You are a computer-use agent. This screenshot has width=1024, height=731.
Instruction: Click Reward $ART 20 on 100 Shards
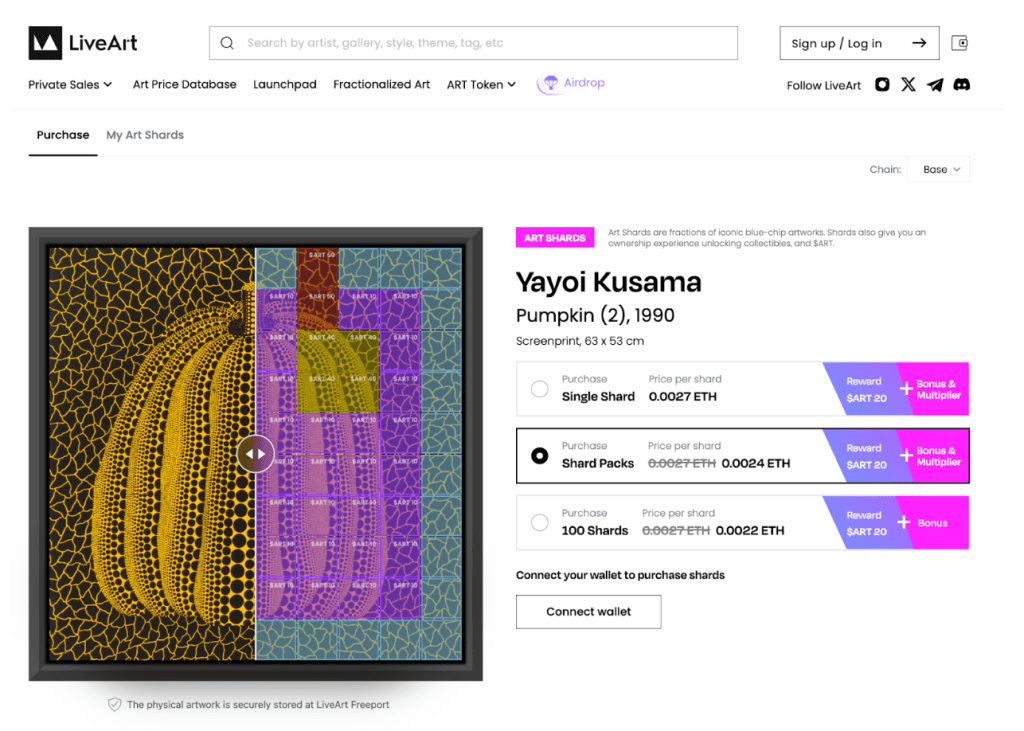(866, 523)
